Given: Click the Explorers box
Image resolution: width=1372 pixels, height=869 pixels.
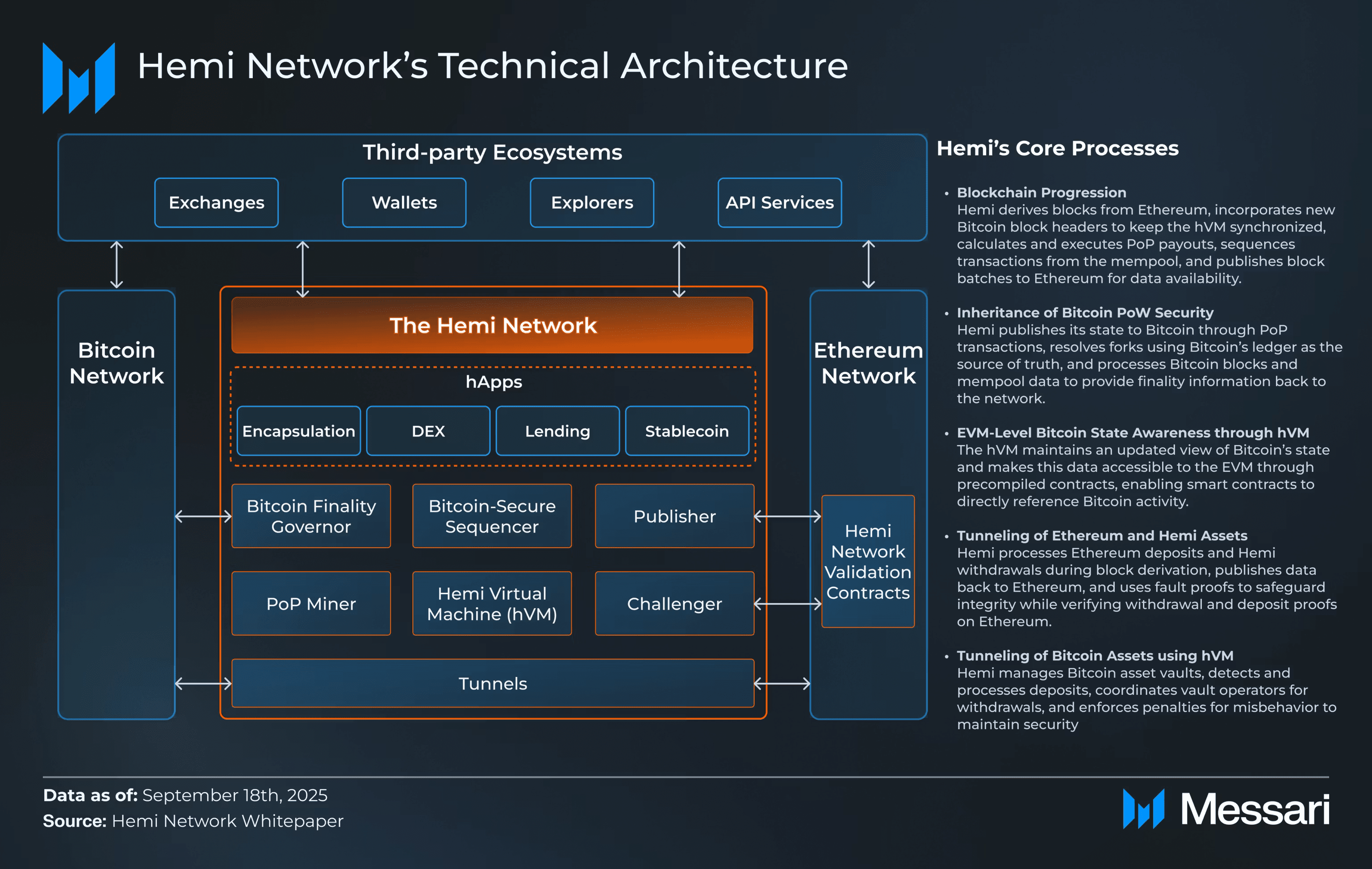Looking at the screenshot, I should coord(591,203).
